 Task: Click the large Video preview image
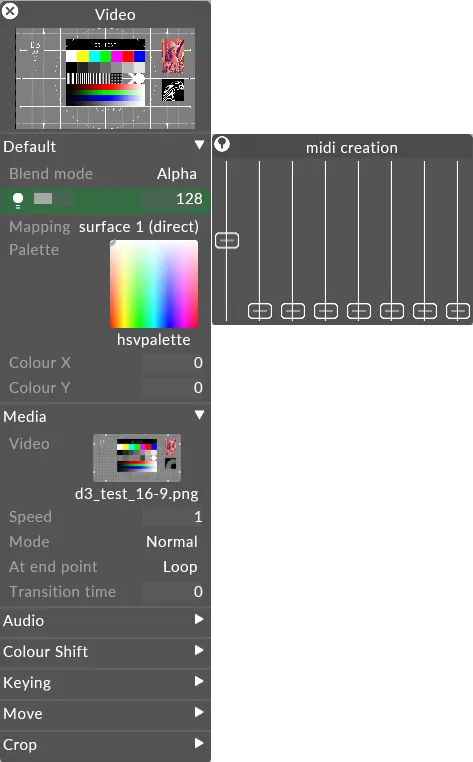tap(105, 78)
